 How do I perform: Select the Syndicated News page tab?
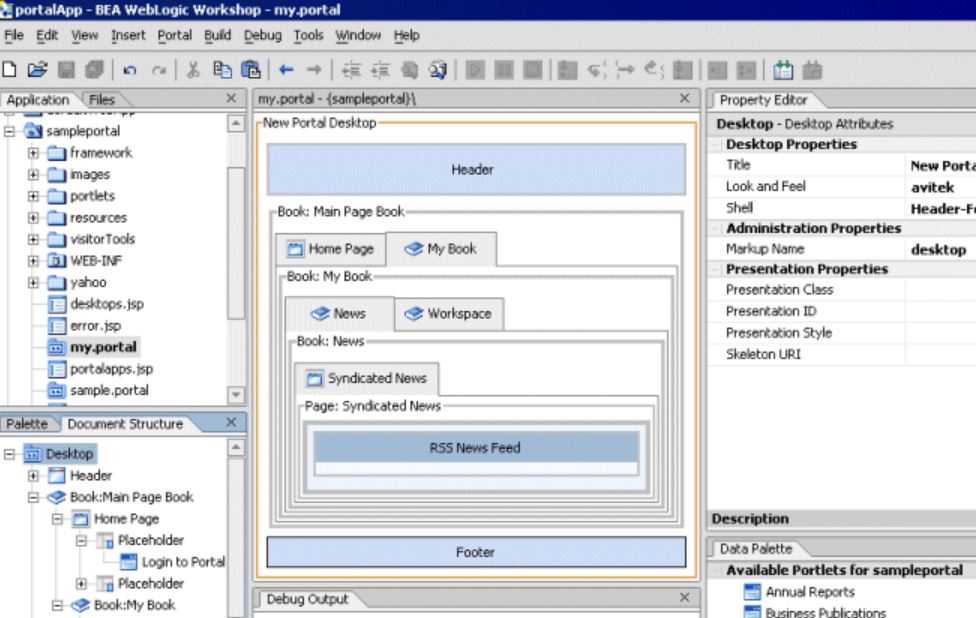click(366, 378)
